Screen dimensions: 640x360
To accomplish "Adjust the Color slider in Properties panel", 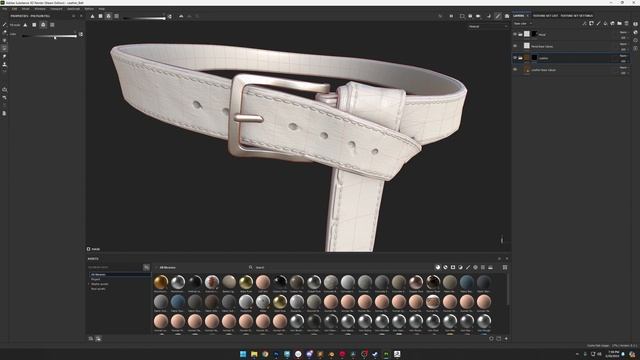I will (x=49, y=36).
